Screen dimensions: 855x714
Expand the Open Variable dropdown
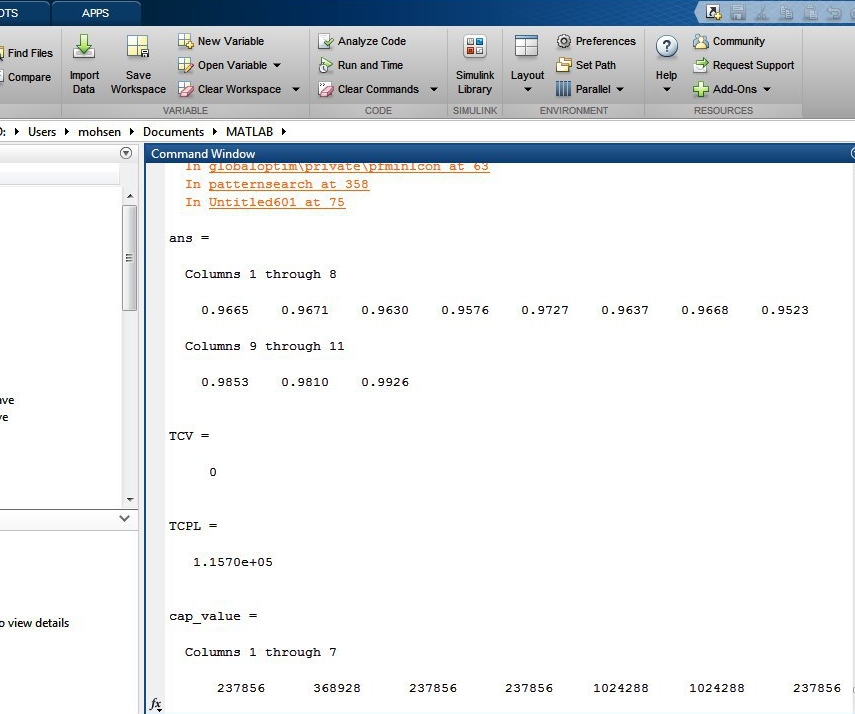(x=277, y=66)
